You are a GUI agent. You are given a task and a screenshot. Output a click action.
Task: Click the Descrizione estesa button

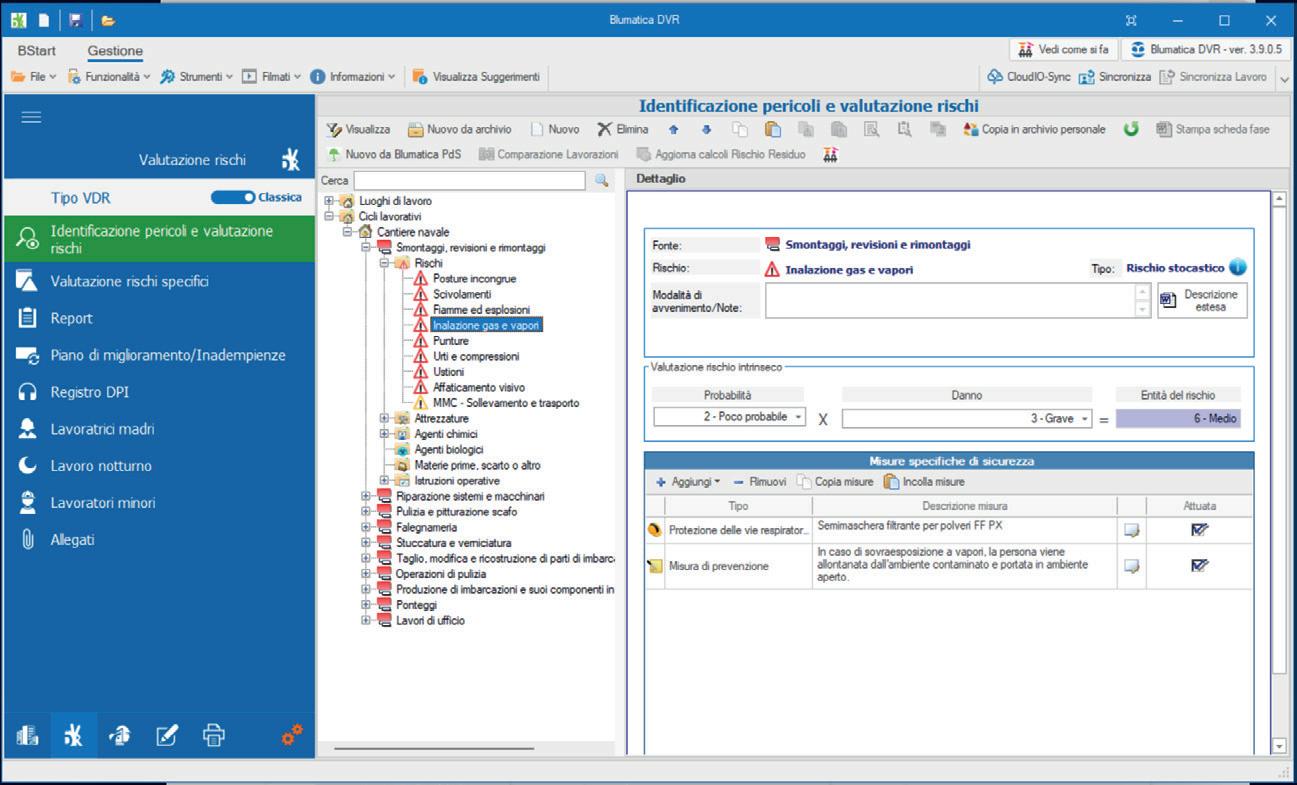click(x=1202, y=300)
